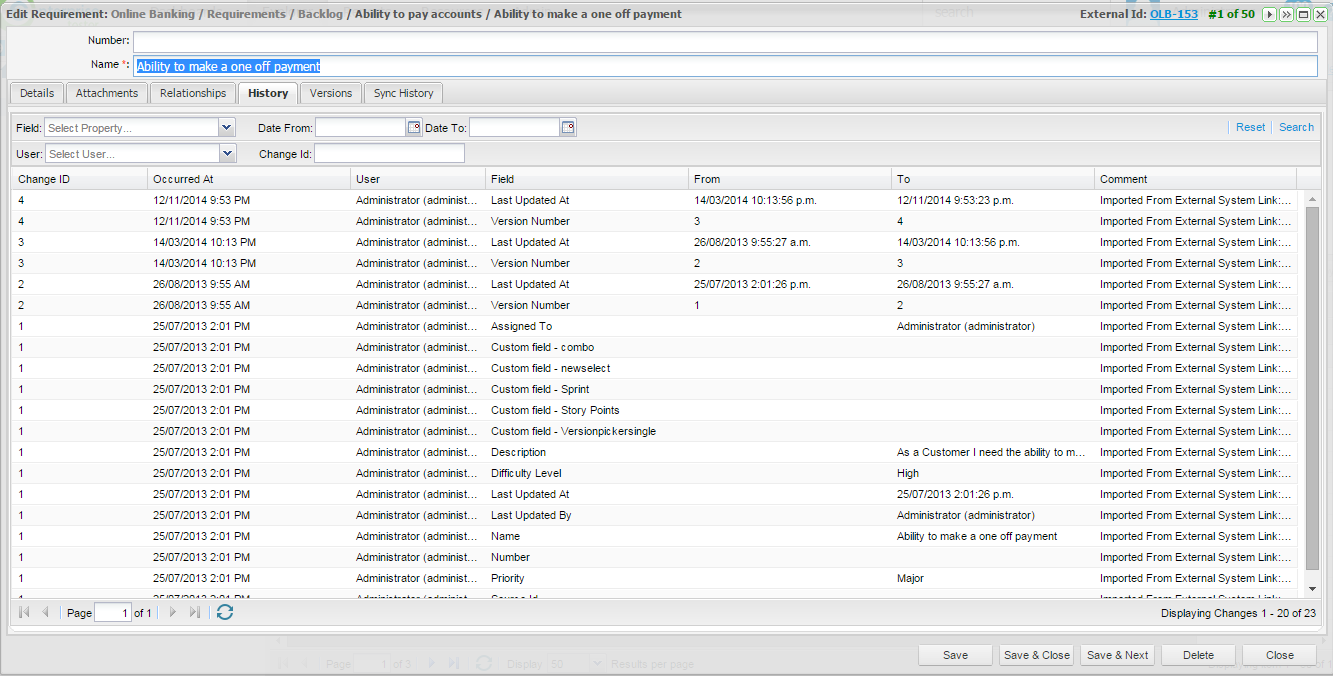
Task: Go to the next requirement using the arrow icon
Action: coord(1269,14)
